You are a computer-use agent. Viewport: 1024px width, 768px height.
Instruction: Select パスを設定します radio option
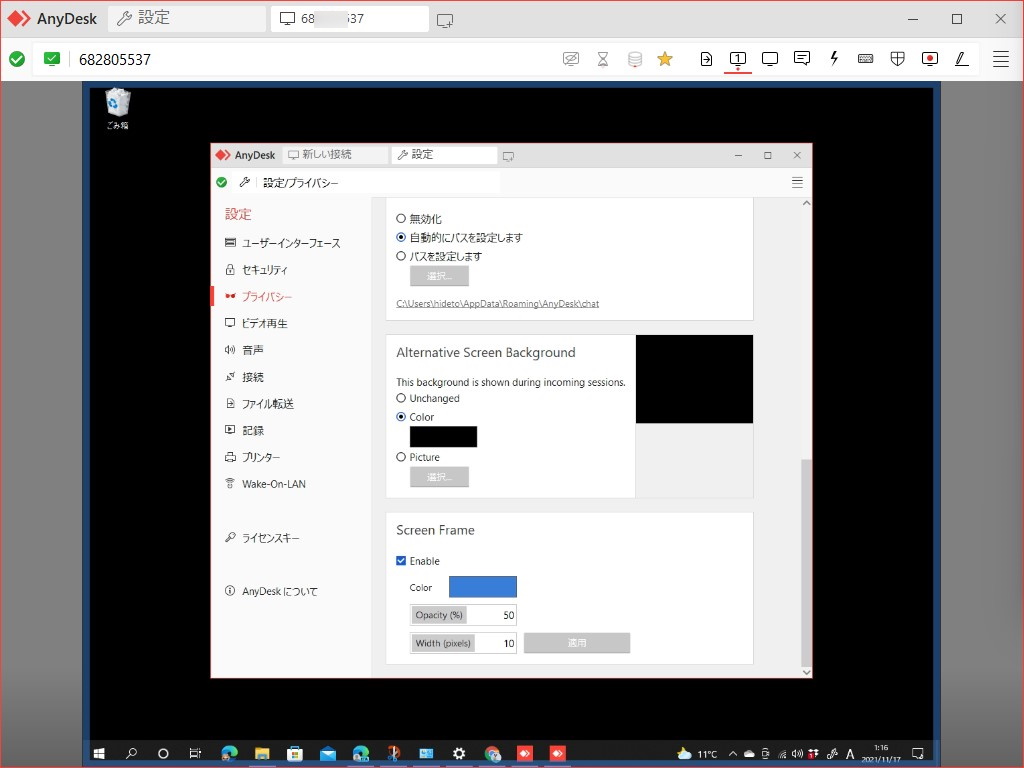[439, 256]
